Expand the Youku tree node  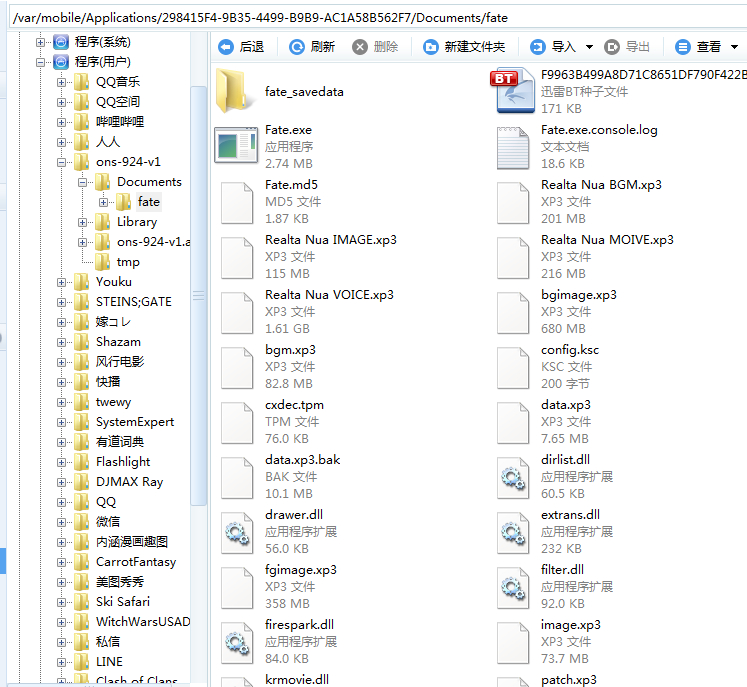click(61, 282)
